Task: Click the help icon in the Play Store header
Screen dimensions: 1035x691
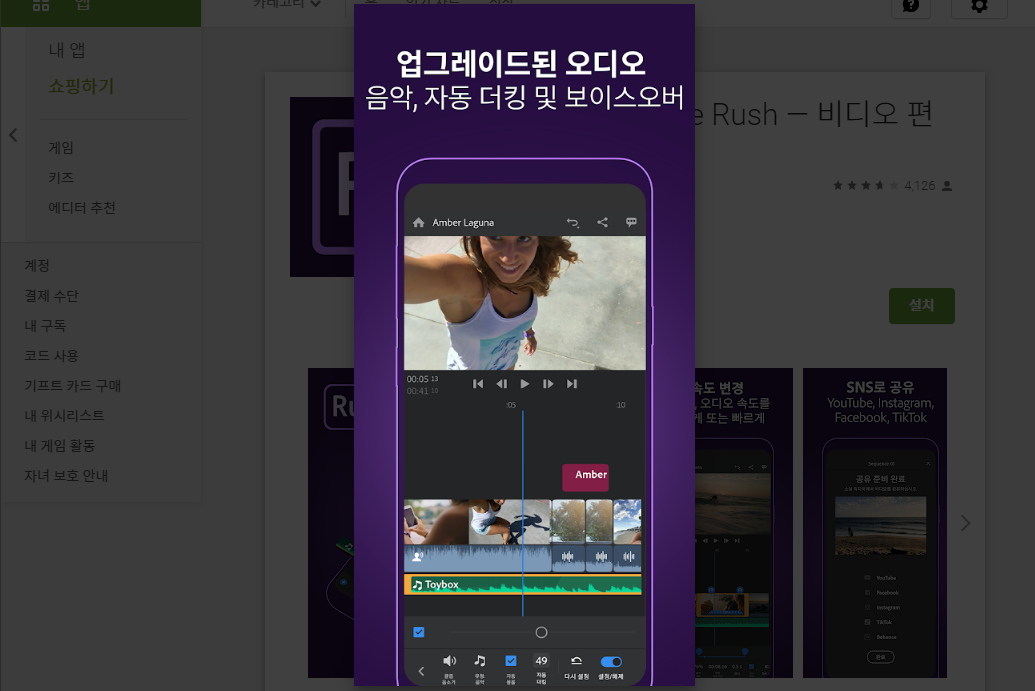Action: pyautogui.click(x=911, y=7)
